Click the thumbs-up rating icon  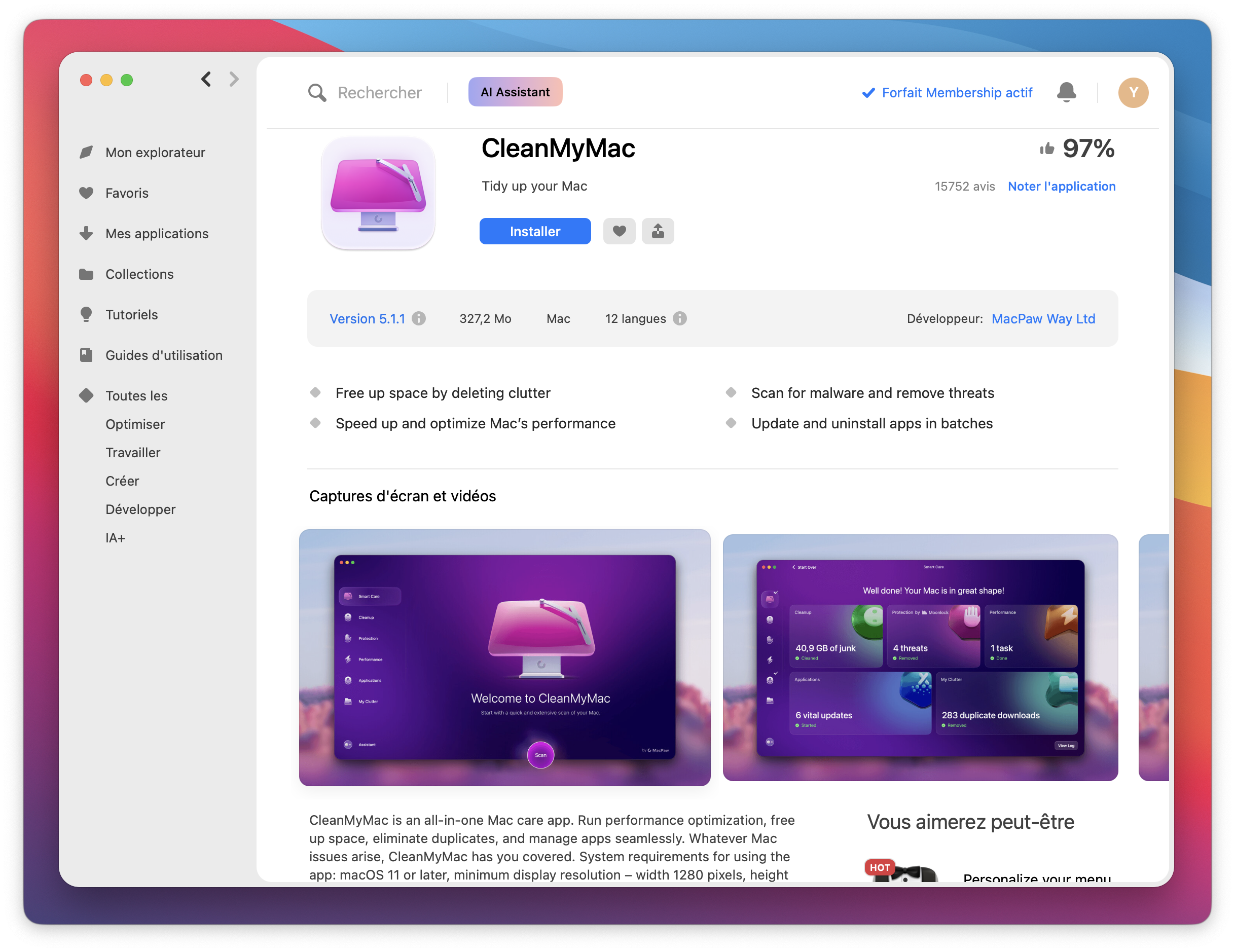pyautogui.click(x=1047, y=149)
